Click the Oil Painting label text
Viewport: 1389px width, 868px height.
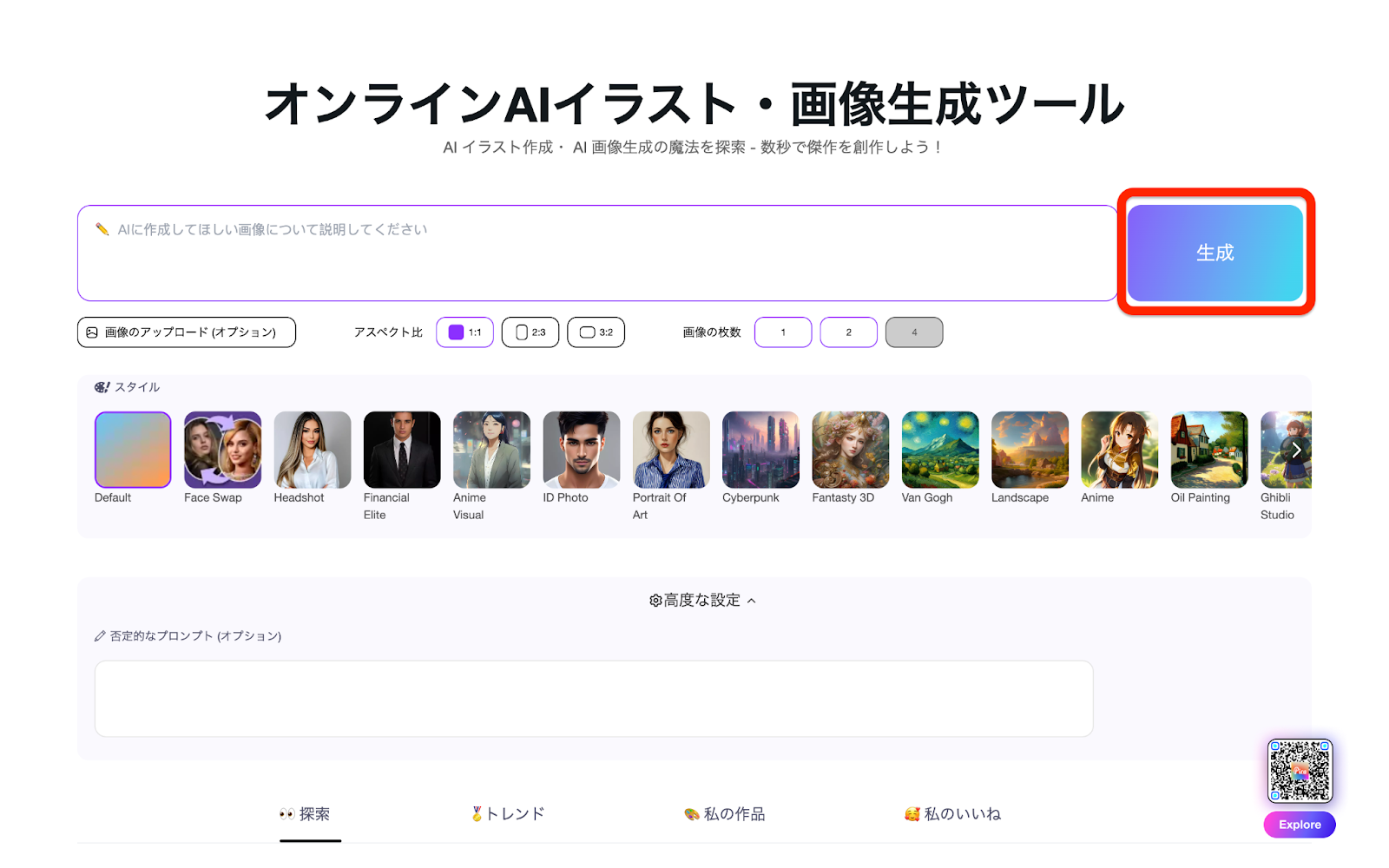tap(1201, 497)
